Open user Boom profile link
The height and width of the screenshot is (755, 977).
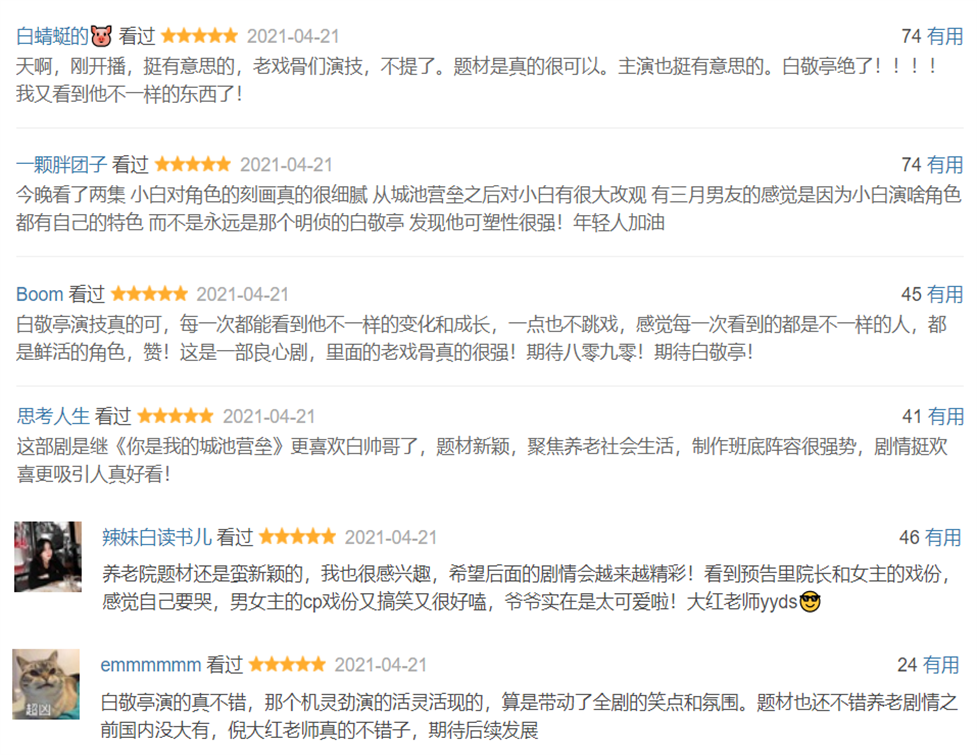click(x=39, y=294)
